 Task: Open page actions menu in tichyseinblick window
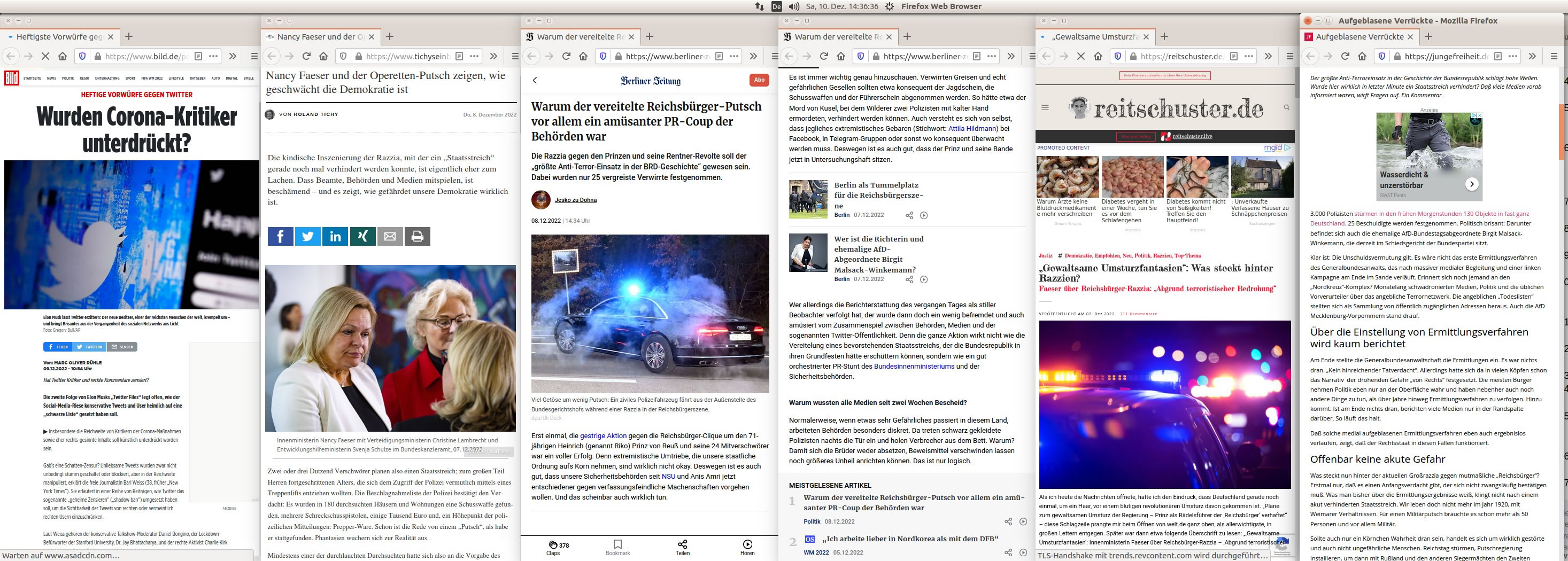click(474, 56)
